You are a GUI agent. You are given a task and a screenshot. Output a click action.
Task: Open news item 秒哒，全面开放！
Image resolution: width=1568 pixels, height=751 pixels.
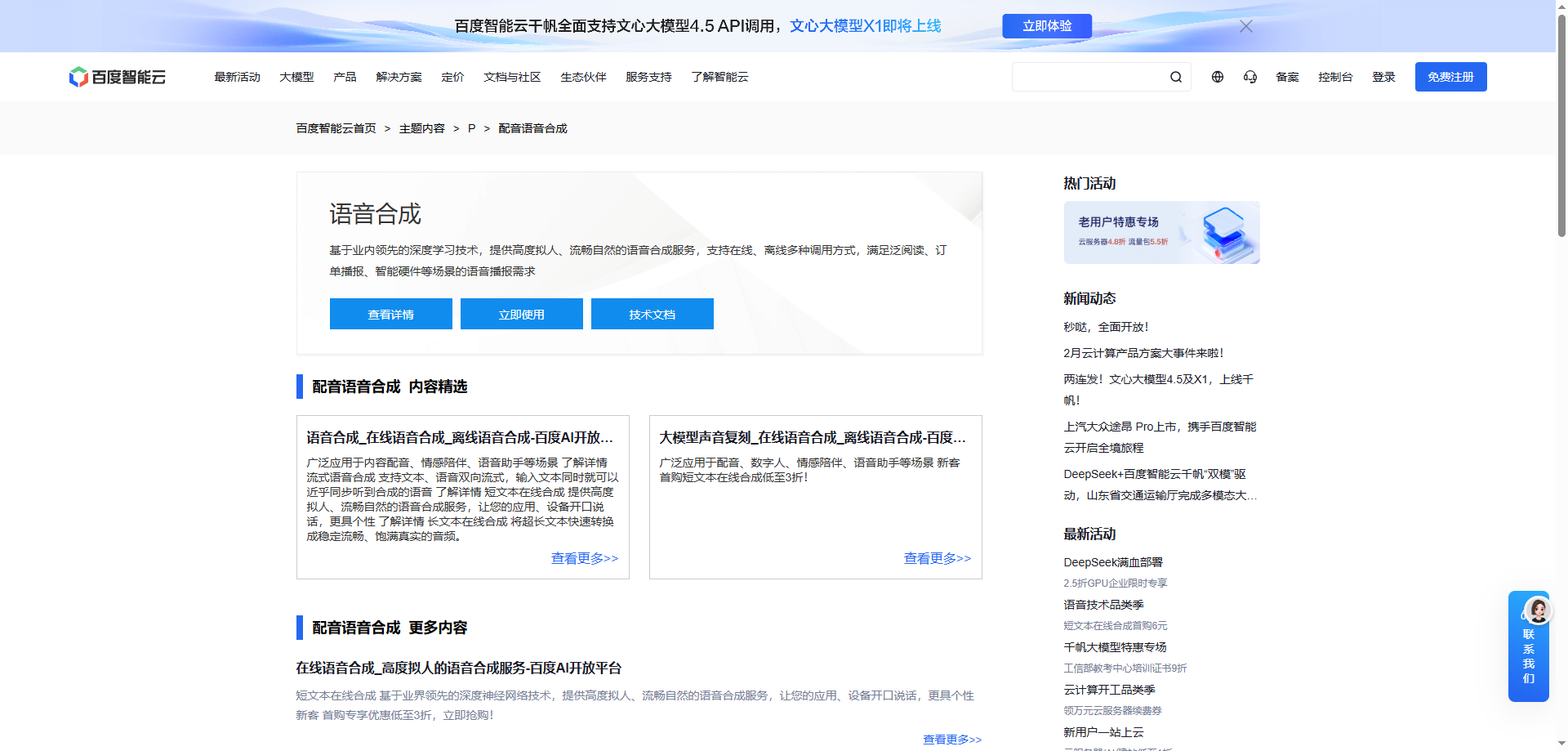(1106, 327)
